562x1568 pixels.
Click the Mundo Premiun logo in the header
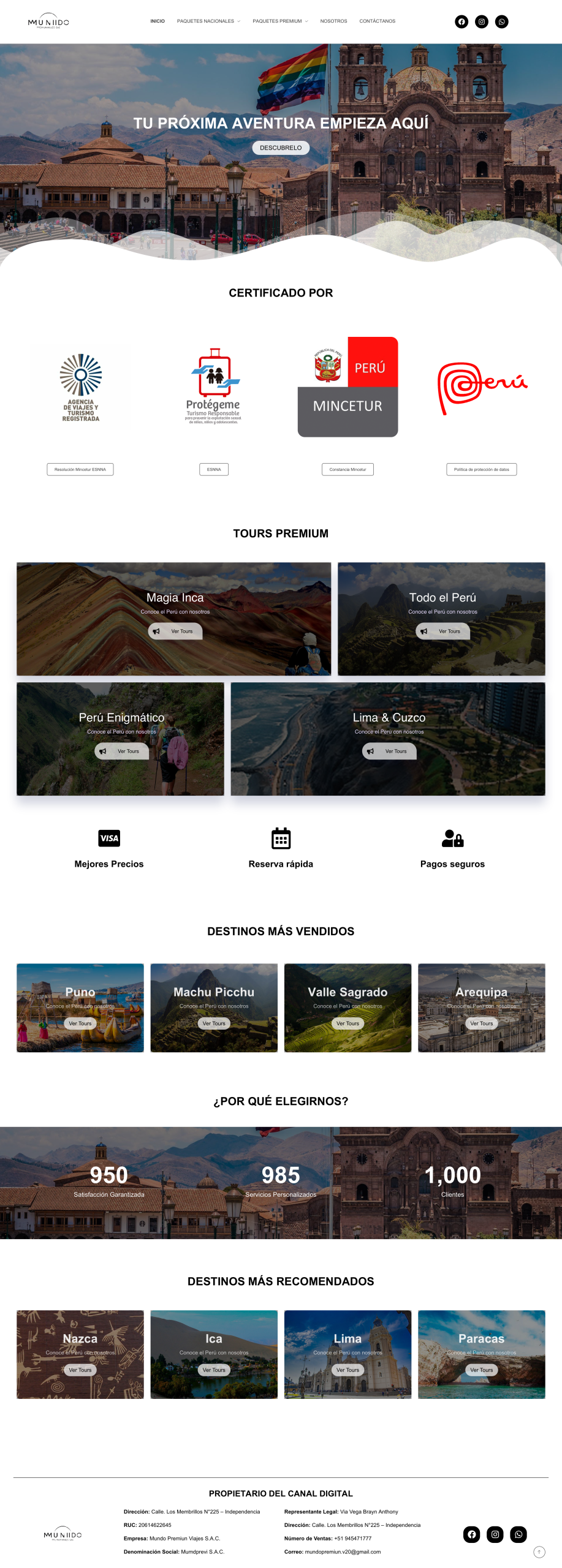[48, 22]
